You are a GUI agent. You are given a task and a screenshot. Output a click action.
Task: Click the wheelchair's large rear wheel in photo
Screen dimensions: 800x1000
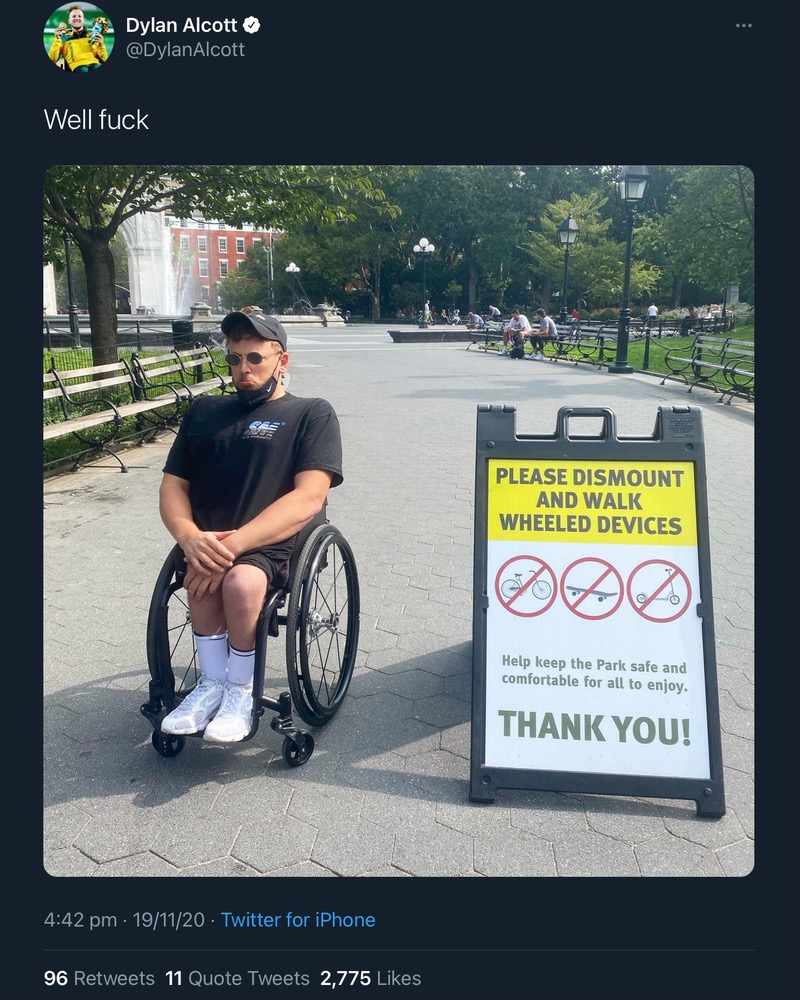(x=323, y=624)
